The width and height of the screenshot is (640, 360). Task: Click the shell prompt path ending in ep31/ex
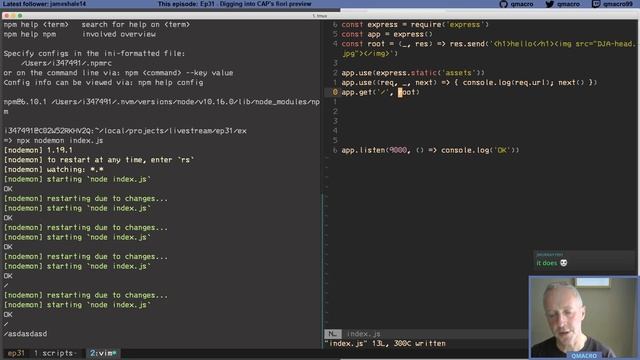click(125, 131)
